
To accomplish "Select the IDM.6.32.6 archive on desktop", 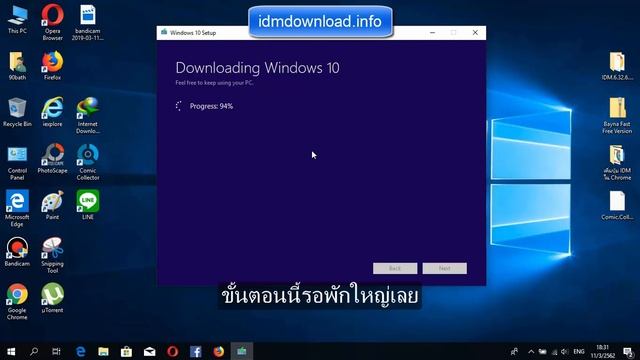I will point(617,65).
